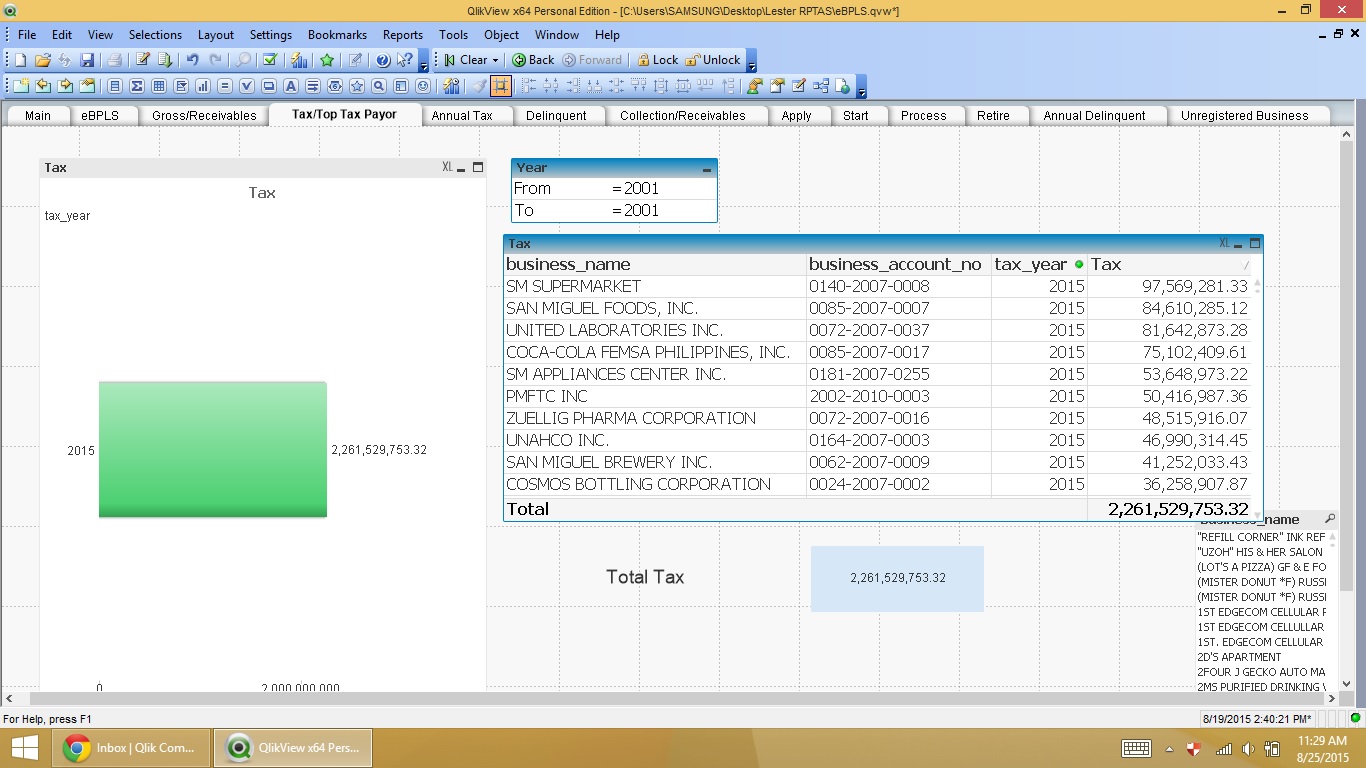Create a new chart object icon

(202, 86)
